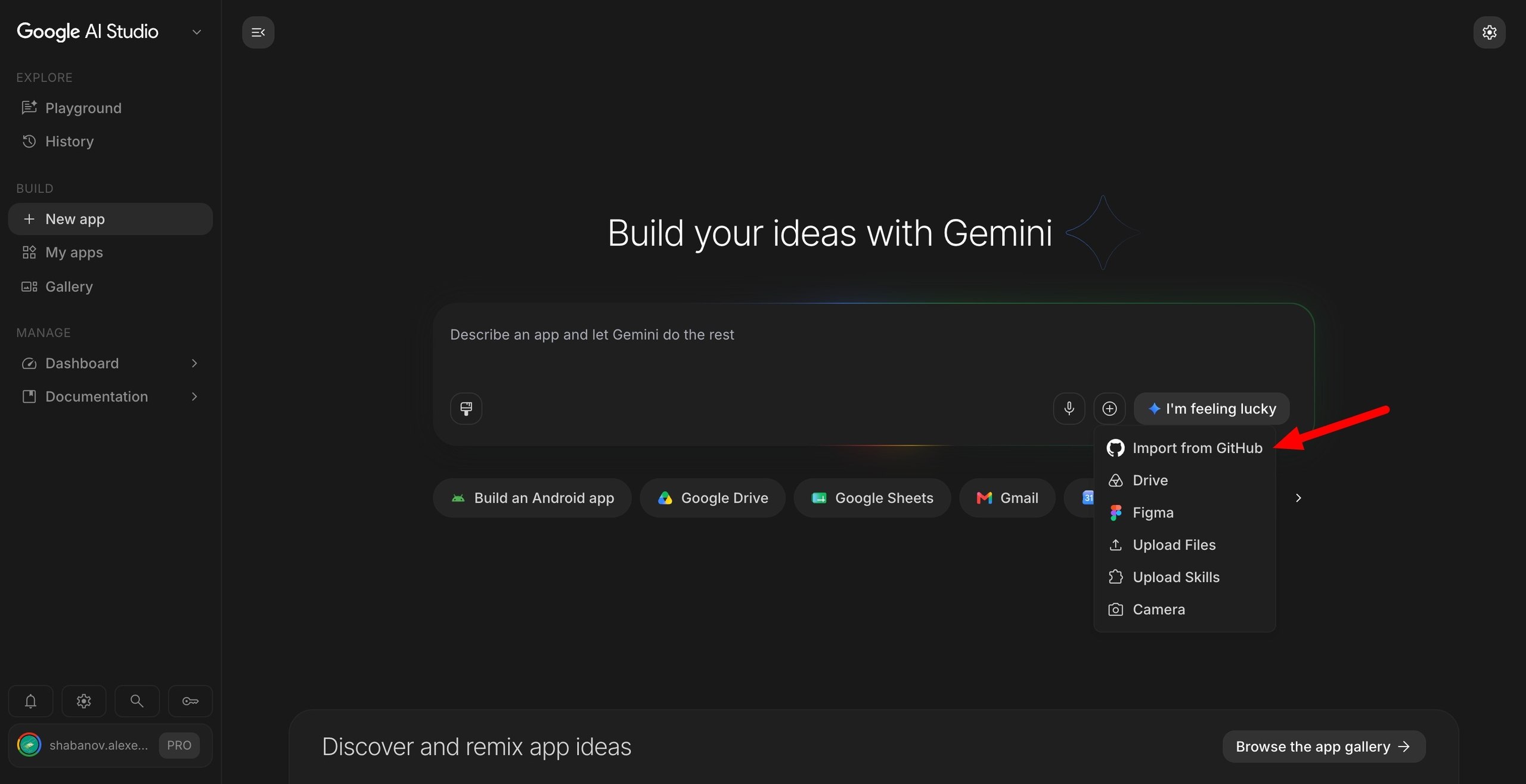Click the notifications bell icon
1526x784 pixels.
point(30,701)
